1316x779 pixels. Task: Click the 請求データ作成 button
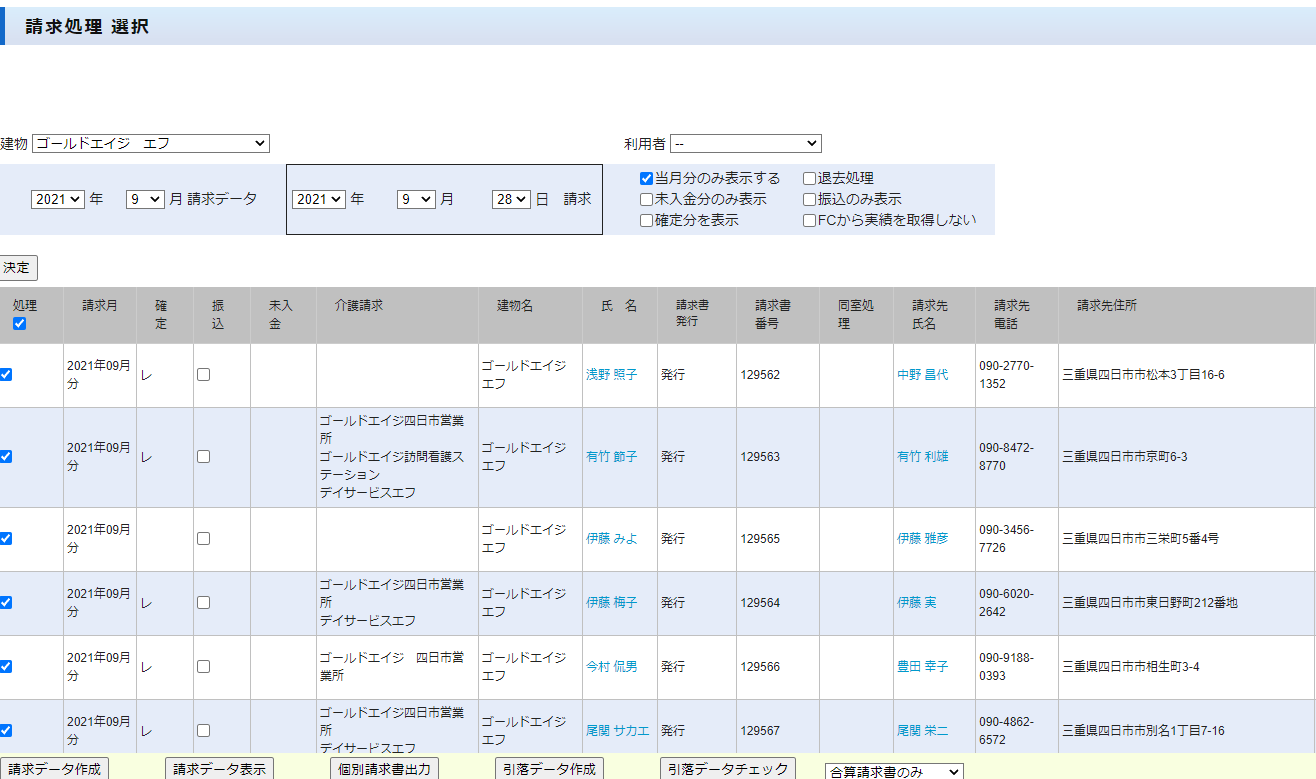pos(54,769)
